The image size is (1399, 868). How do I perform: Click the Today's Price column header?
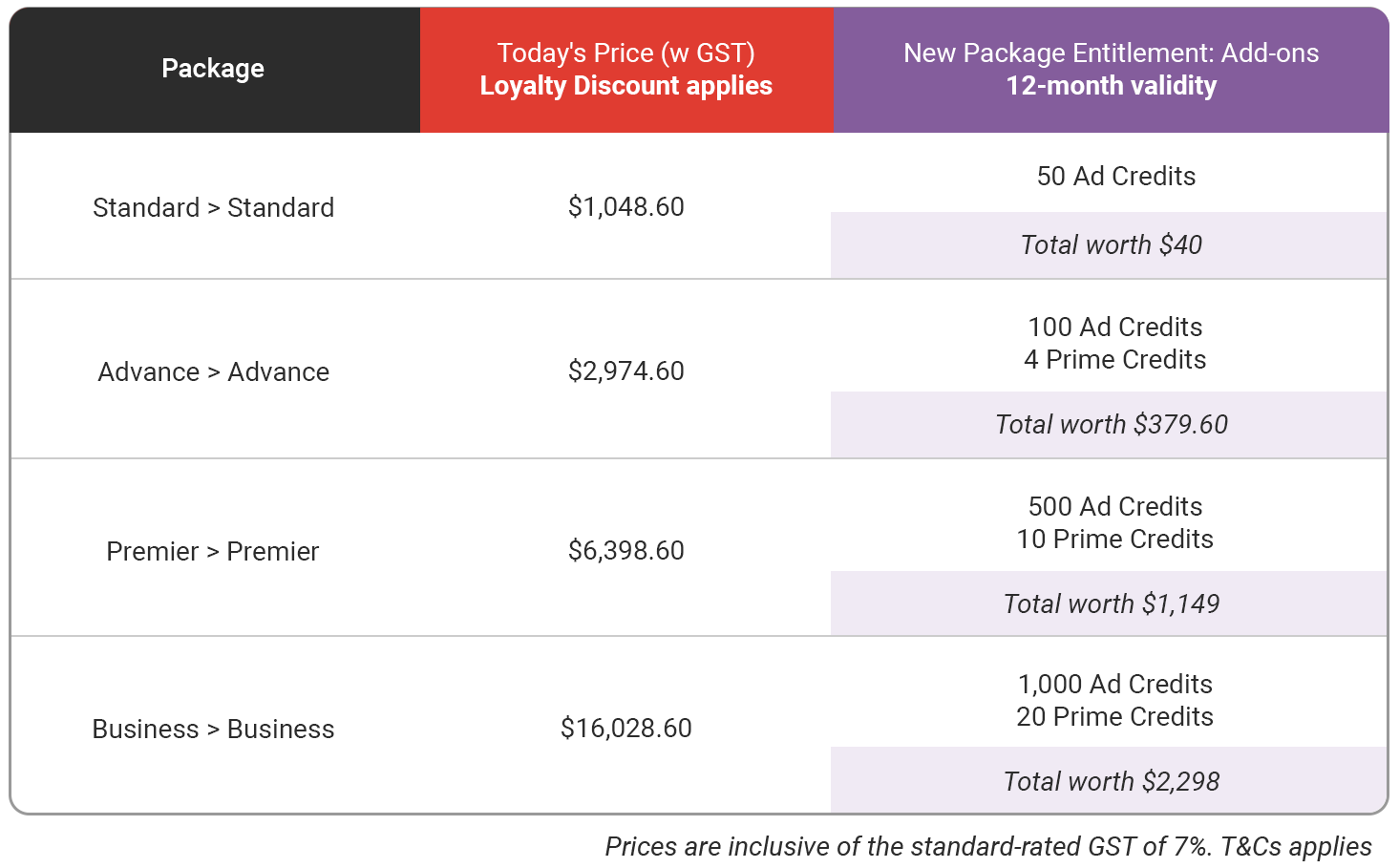click(x=626, y=70)
